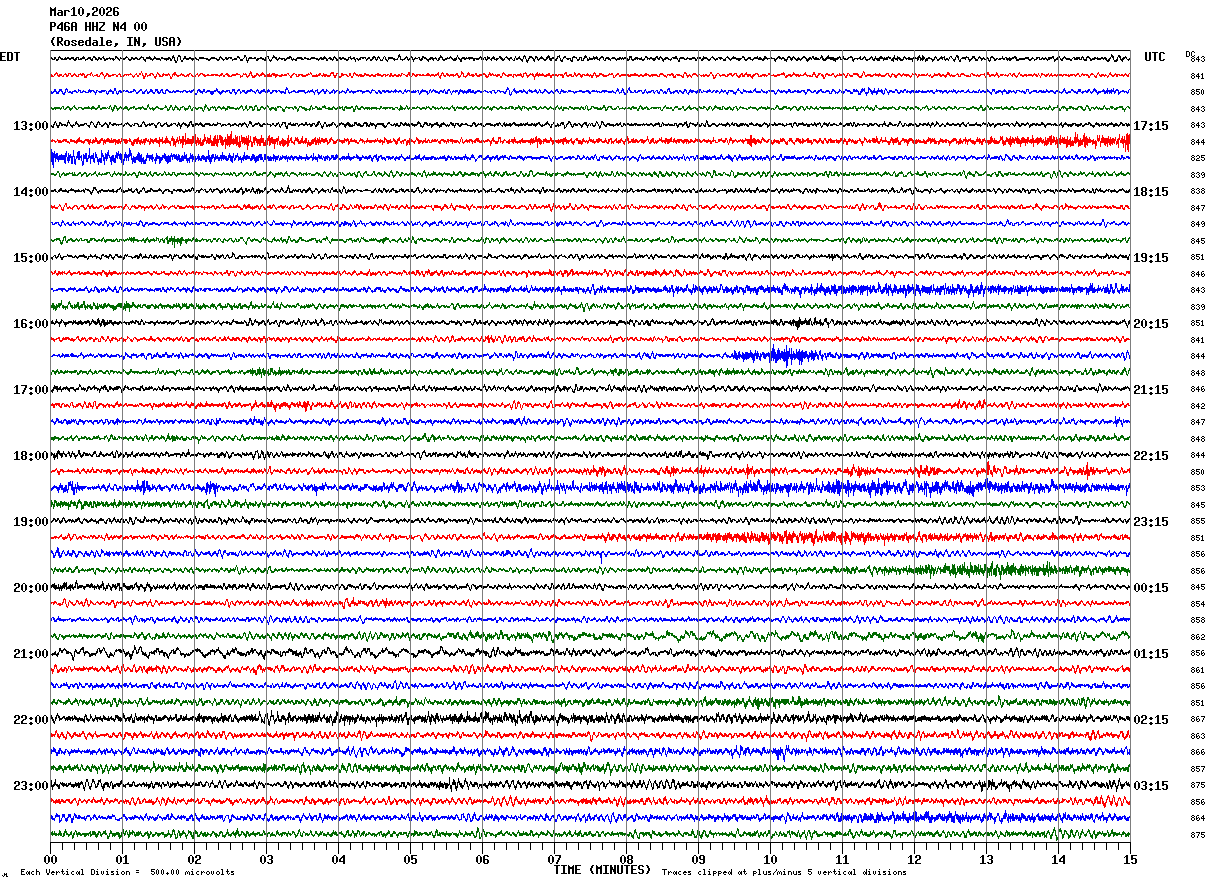Click the "14:00" EDT time label
1210x886 pixels.
(31, 192)
